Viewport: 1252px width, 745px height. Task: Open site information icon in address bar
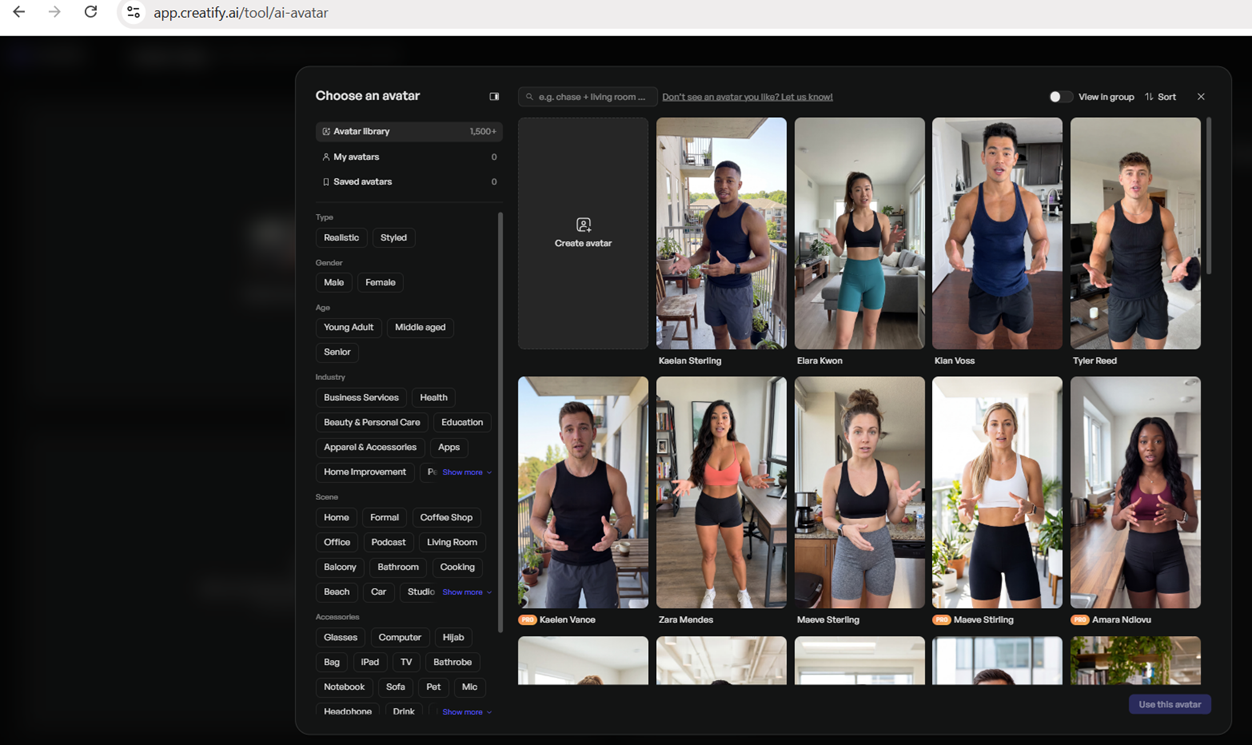click(133, 13)
